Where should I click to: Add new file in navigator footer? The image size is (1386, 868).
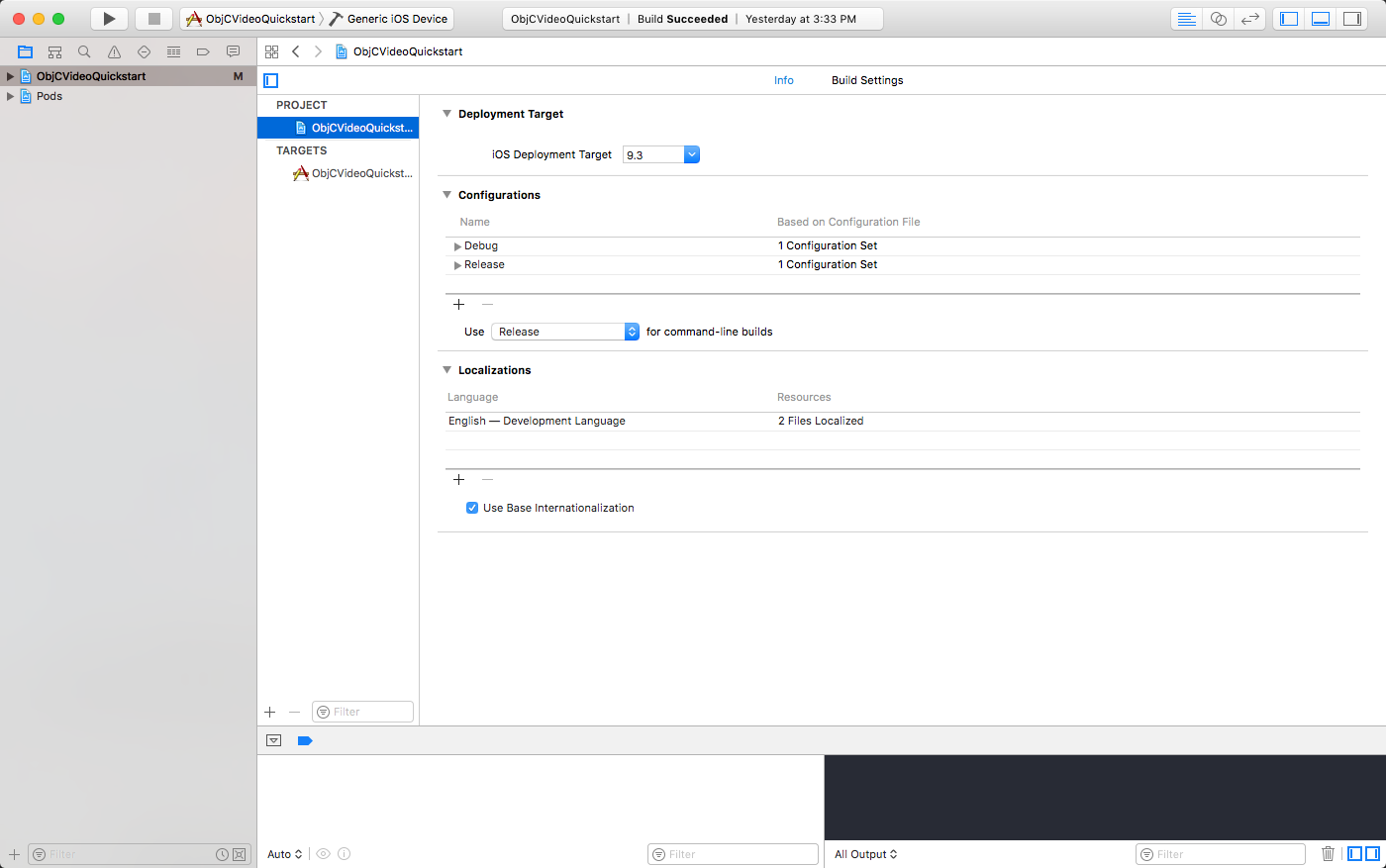pyautogui.click(x=14, y=854)
